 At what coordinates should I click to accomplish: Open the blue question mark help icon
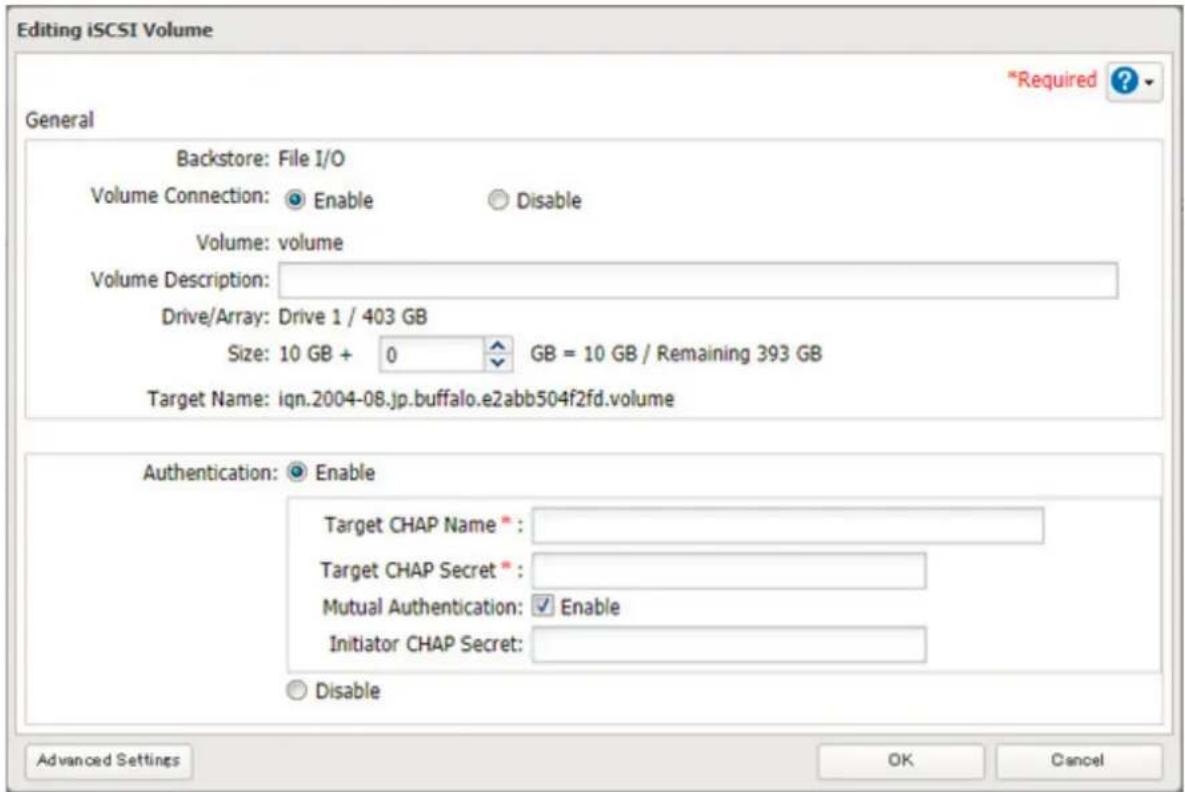tap(1125, 80)
